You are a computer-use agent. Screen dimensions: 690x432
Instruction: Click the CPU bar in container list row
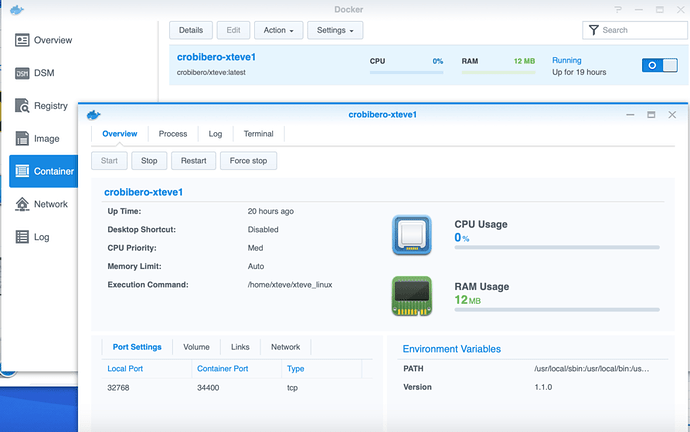pos(407,72)
